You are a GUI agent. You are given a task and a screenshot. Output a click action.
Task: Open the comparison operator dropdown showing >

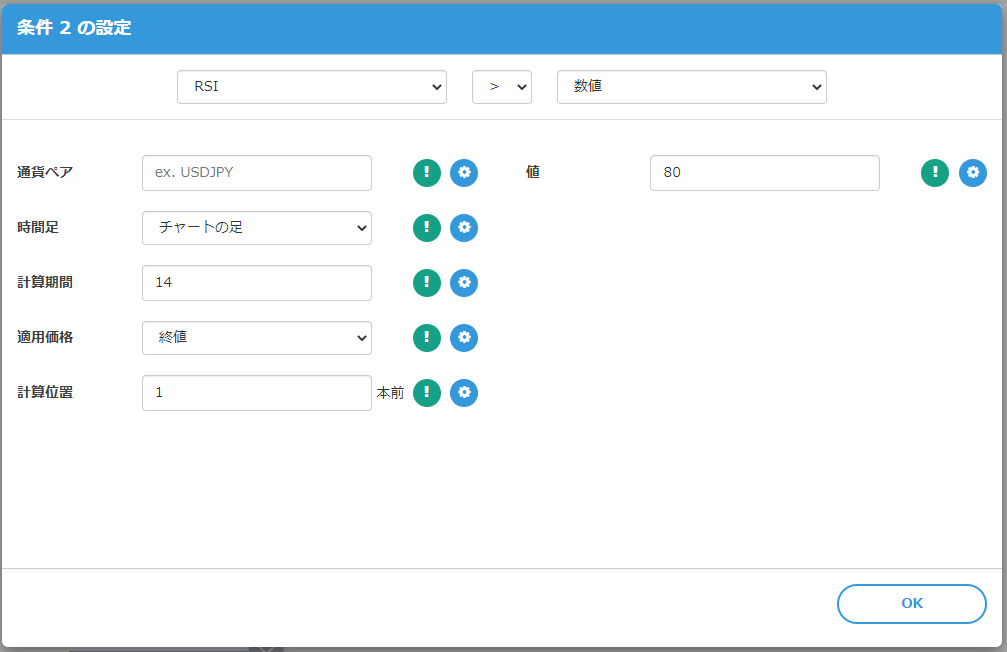(501, 87)
